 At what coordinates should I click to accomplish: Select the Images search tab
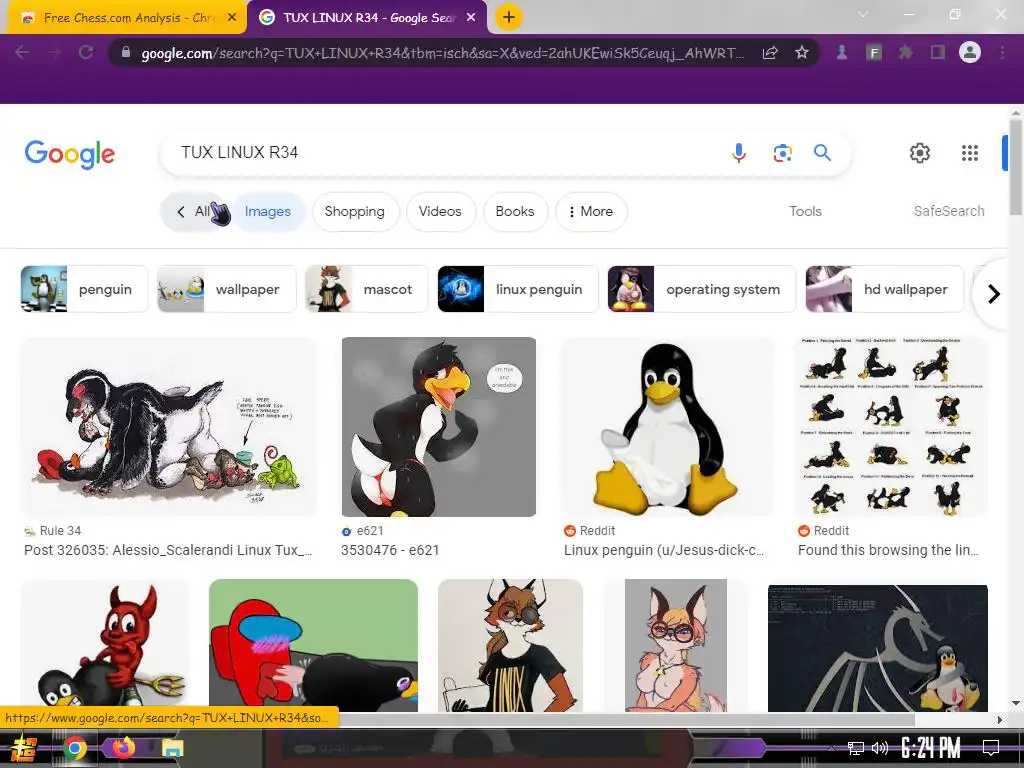click(268, 212)
